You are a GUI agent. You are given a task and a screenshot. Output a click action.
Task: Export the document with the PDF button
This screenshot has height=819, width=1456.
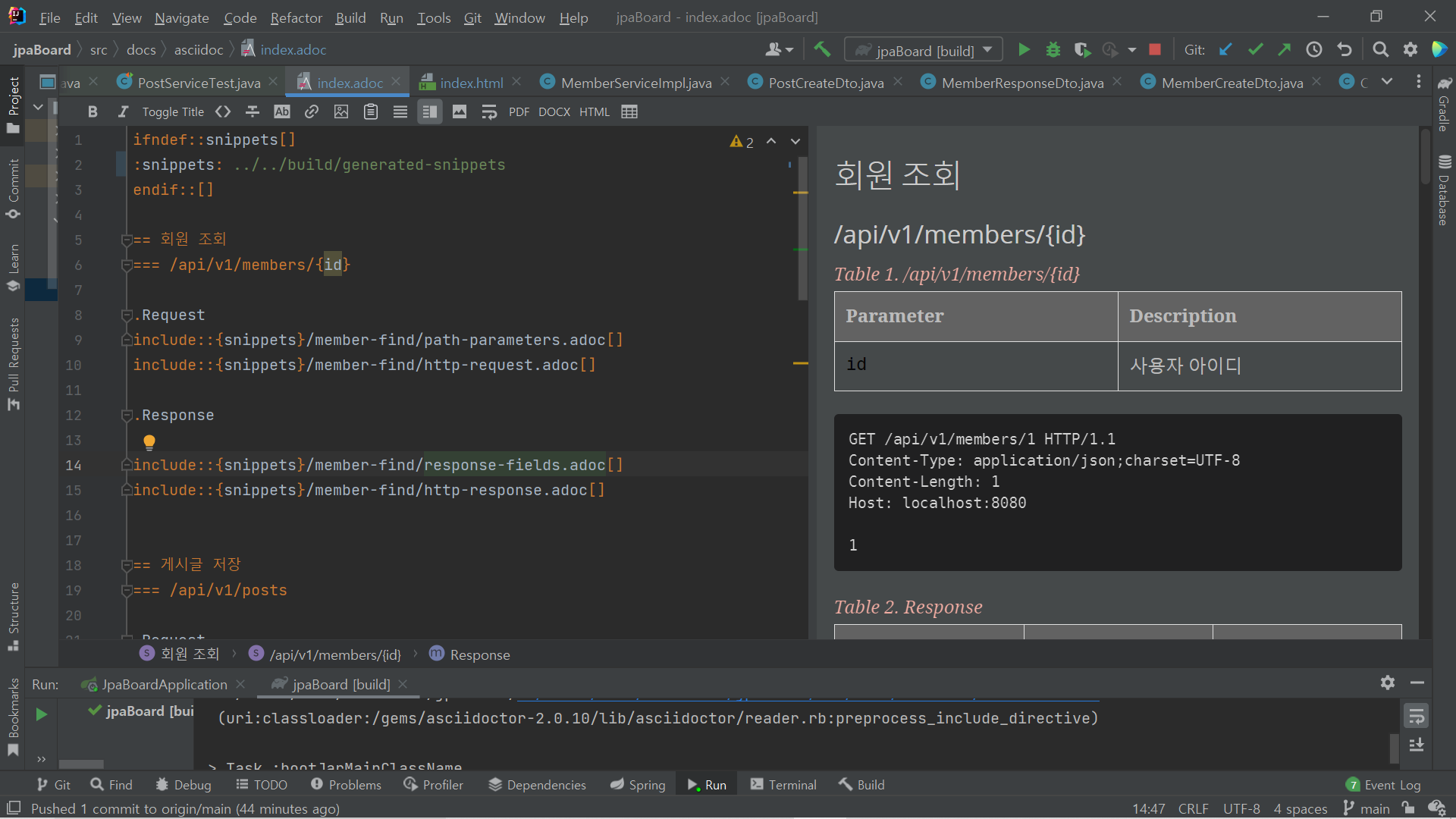coord(519,112)
